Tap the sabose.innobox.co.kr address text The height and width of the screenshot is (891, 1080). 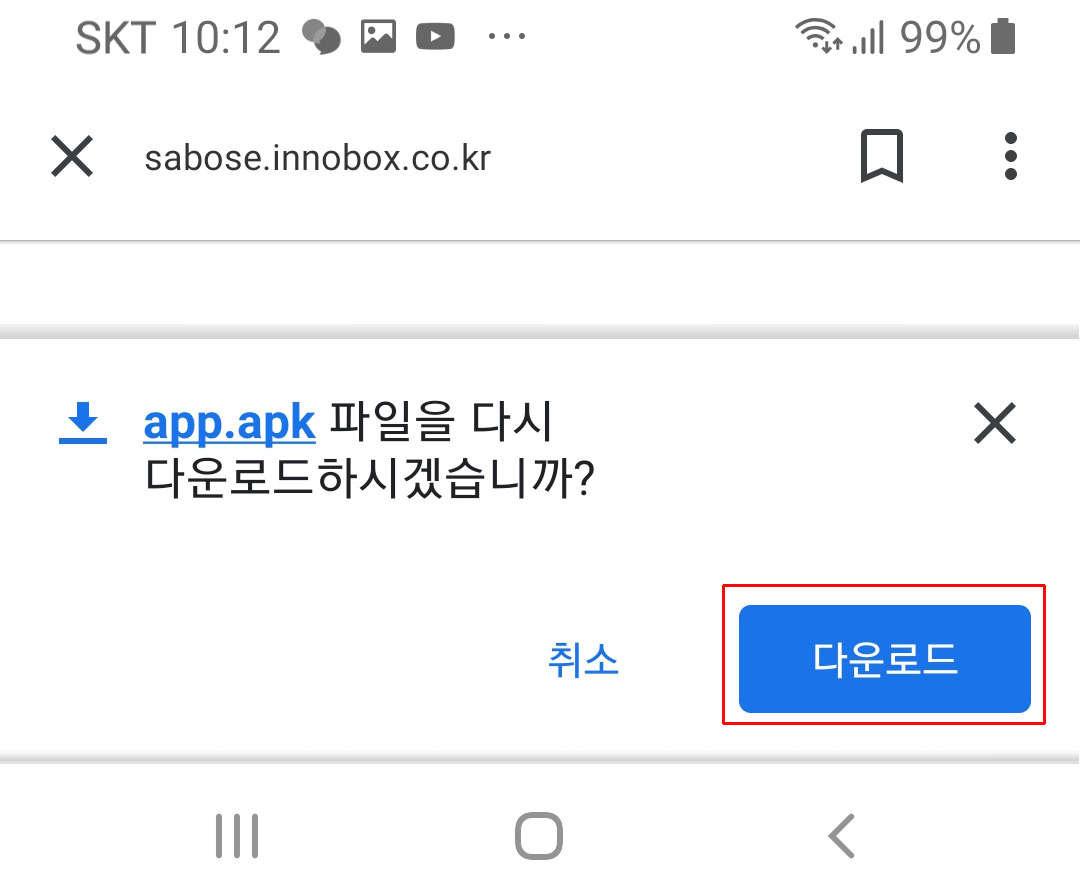(318, 158)
